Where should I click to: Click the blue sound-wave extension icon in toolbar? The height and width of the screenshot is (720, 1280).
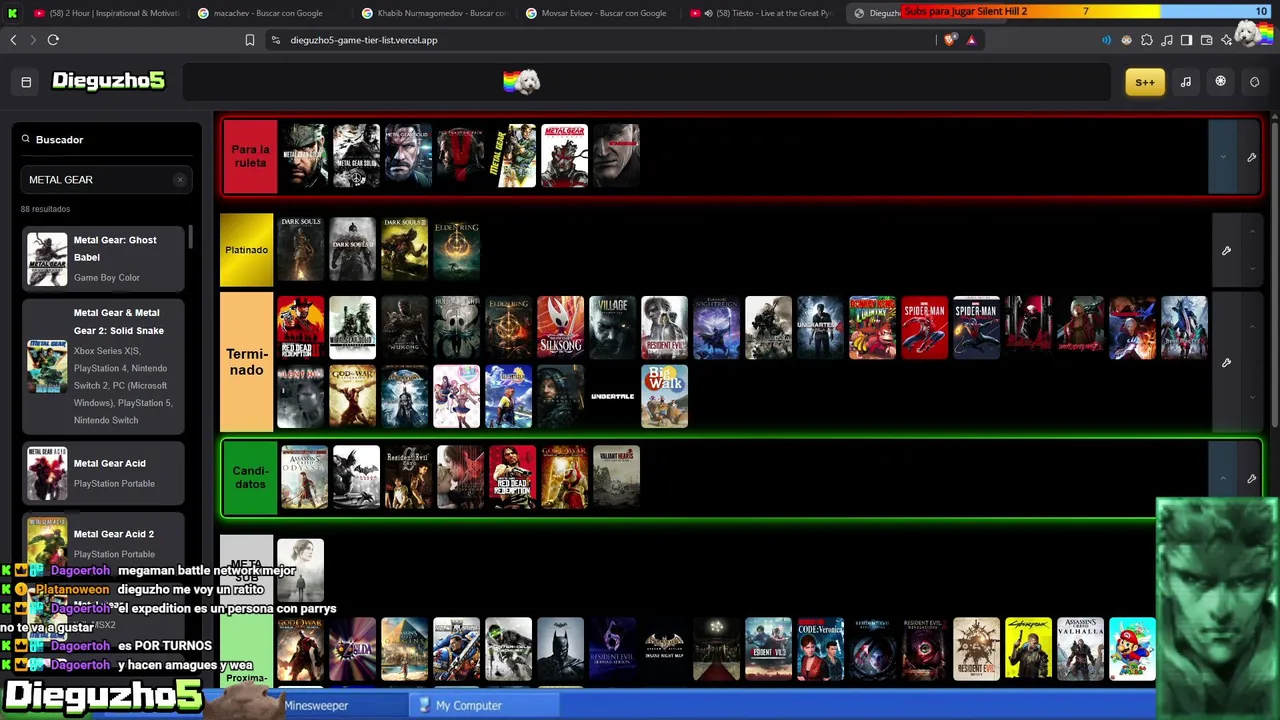click(x=1106, y=40)
